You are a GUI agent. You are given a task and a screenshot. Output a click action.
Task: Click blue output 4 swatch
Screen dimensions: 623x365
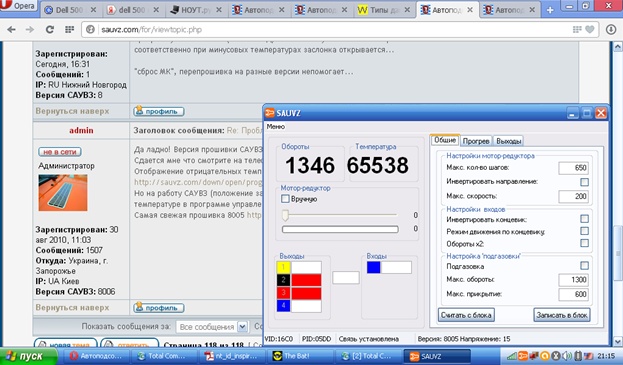(x=283, y=305)
